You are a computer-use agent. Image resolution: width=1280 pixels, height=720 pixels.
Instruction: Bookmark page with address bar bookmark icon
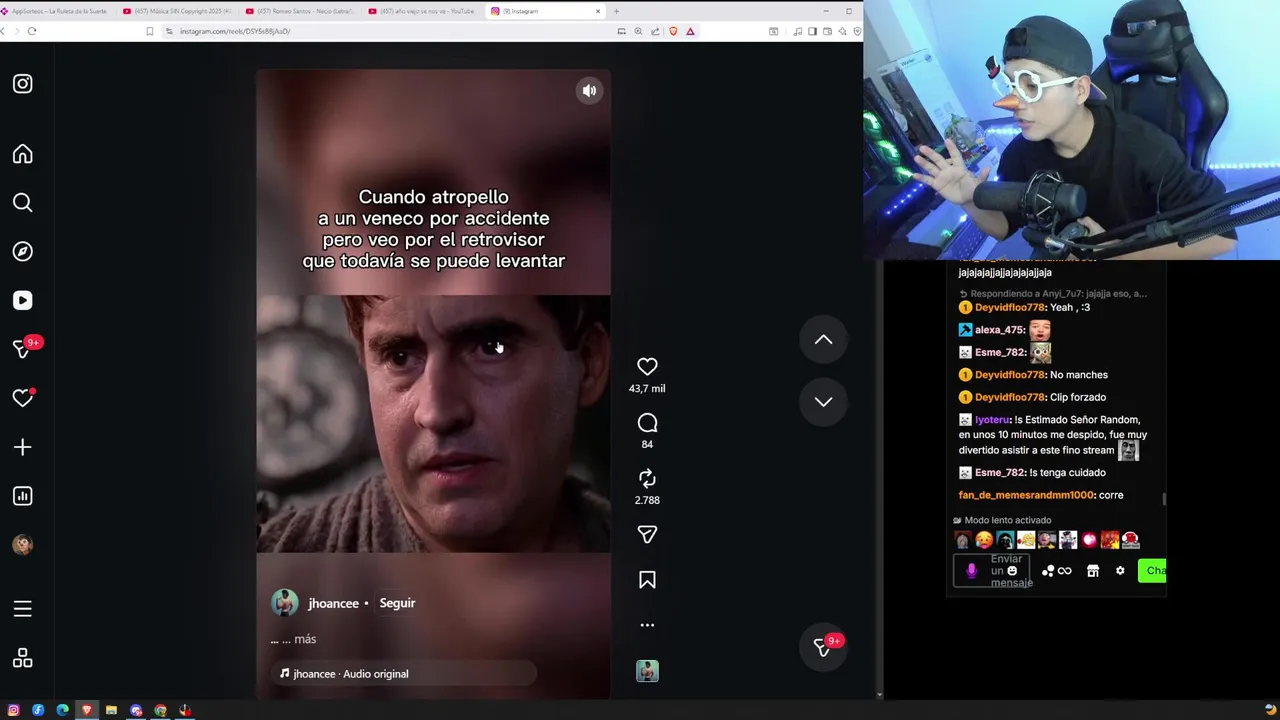150,31
